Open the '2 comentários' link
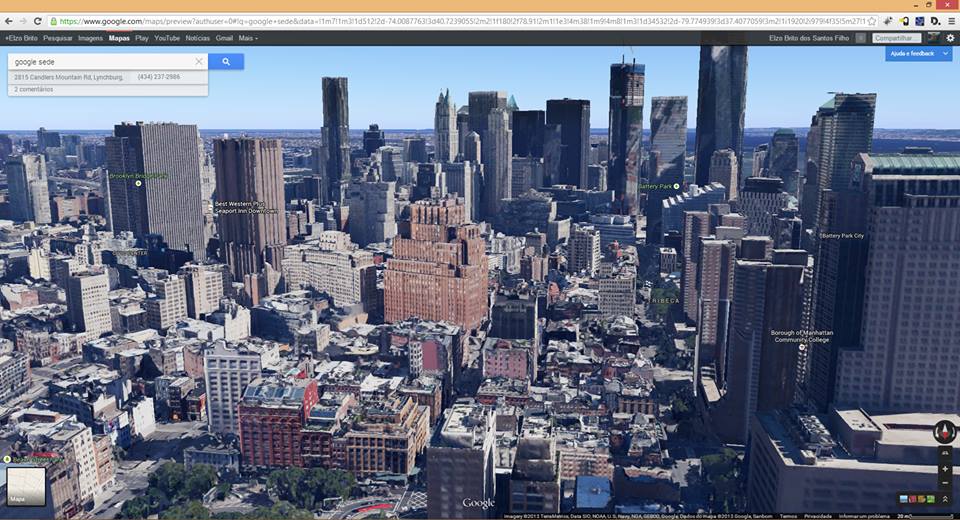This screenshot has width=960, height=520. point(34,90)
